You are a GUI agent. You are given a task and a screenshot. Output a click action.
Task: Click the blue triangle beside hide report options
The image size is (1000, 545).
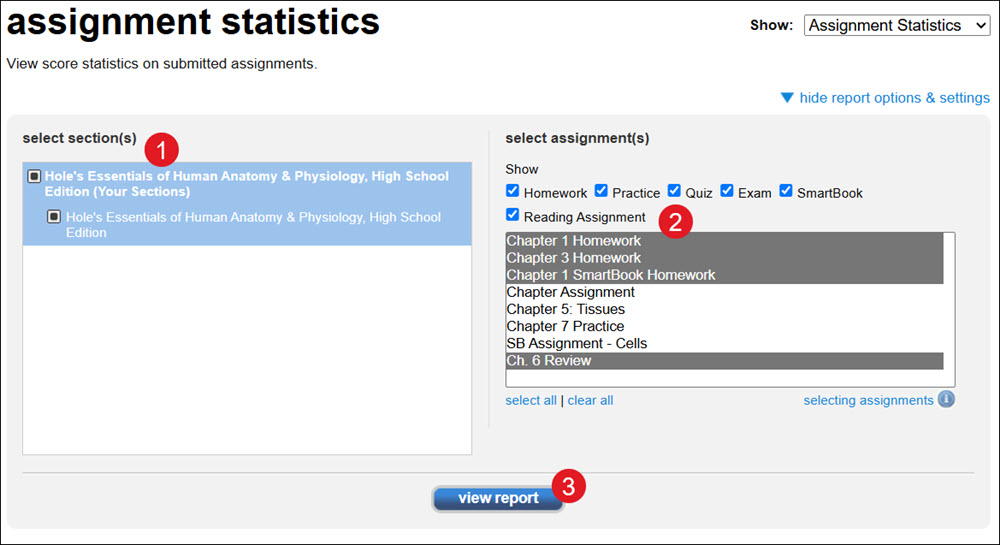coord(787,98)
